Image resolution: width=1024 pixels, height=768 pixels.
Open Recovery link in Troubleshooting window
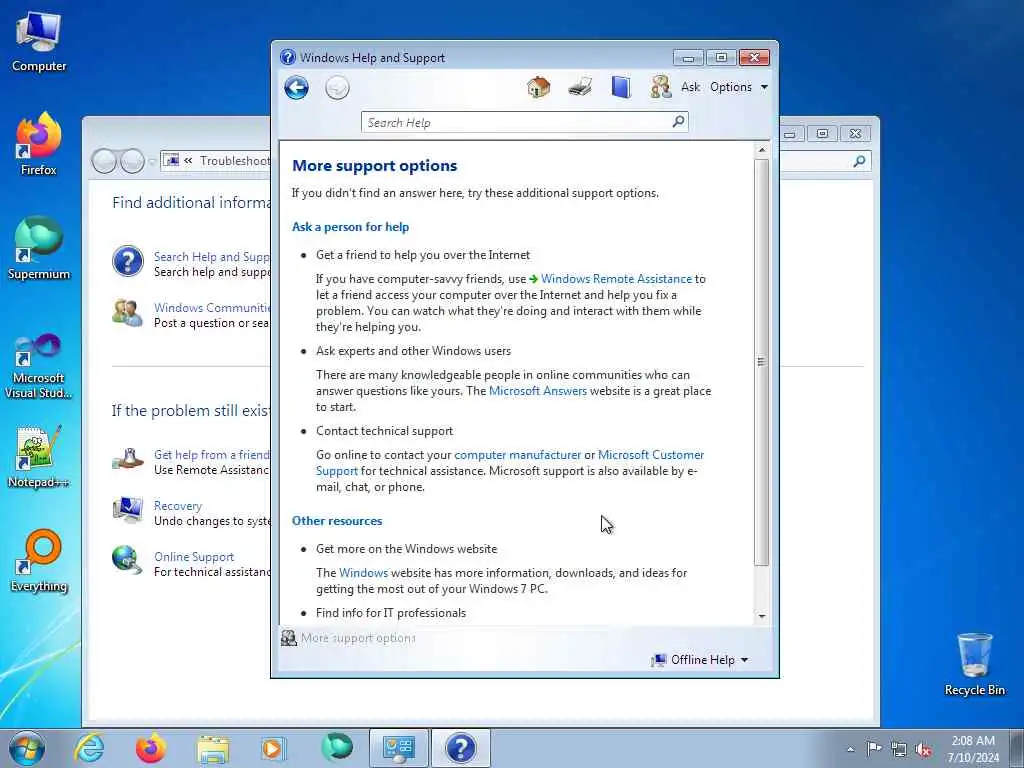(178, 506)
